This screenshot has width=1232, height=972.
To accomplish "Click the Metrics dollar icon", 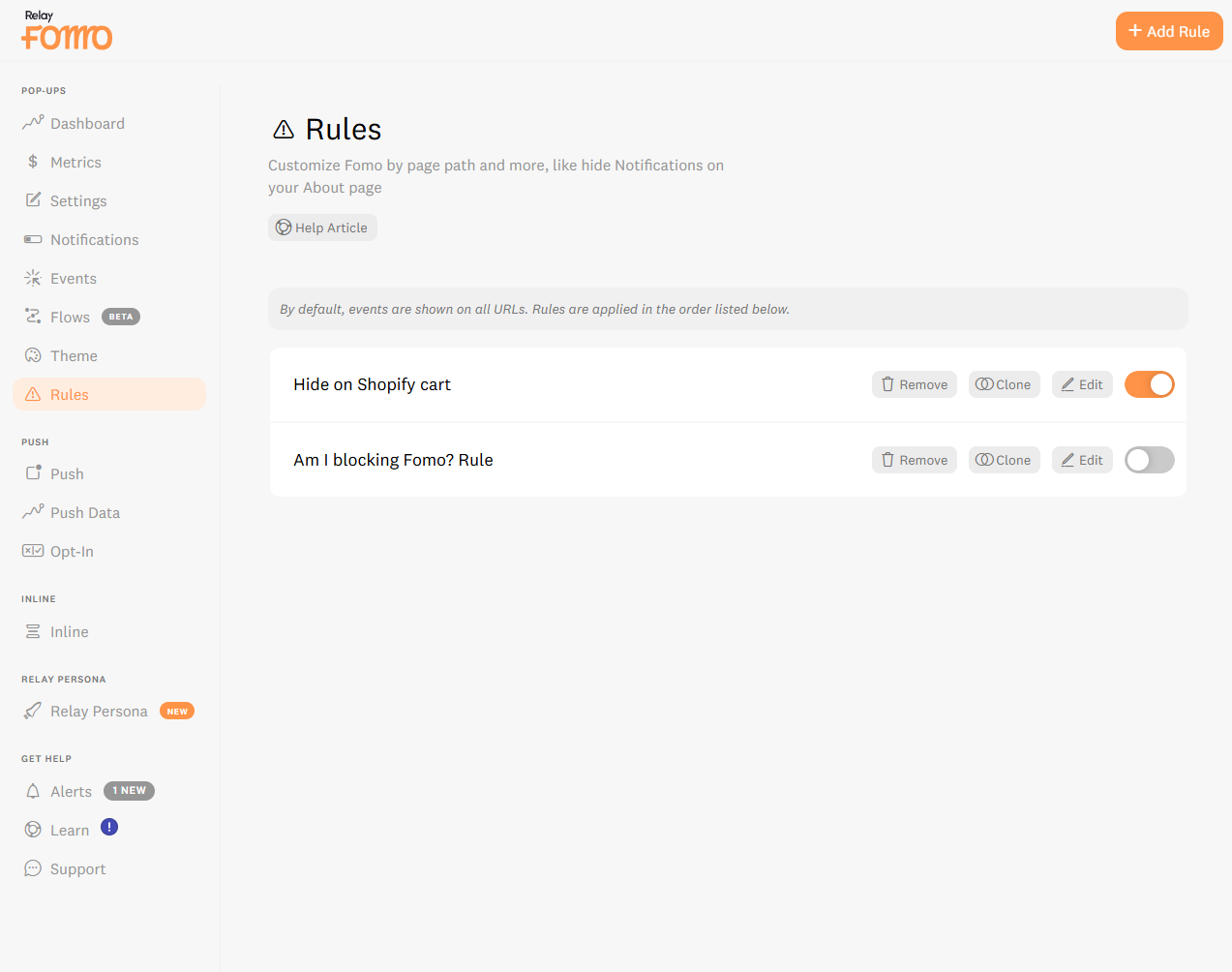I will pyautogui.click(x=33, y=162).
